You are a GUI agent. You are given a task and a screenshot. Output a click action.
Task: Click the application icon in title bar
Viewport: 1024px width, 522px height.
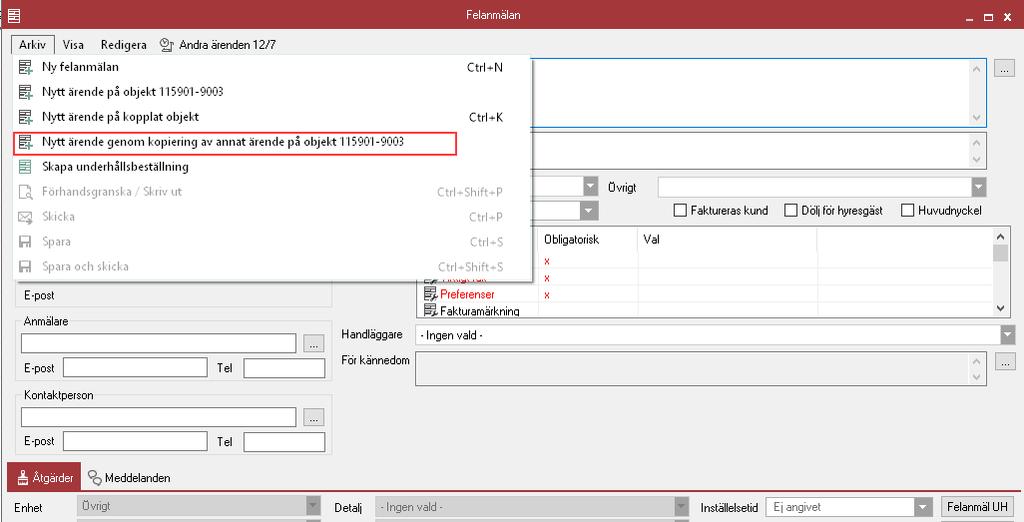pos(14,15)
